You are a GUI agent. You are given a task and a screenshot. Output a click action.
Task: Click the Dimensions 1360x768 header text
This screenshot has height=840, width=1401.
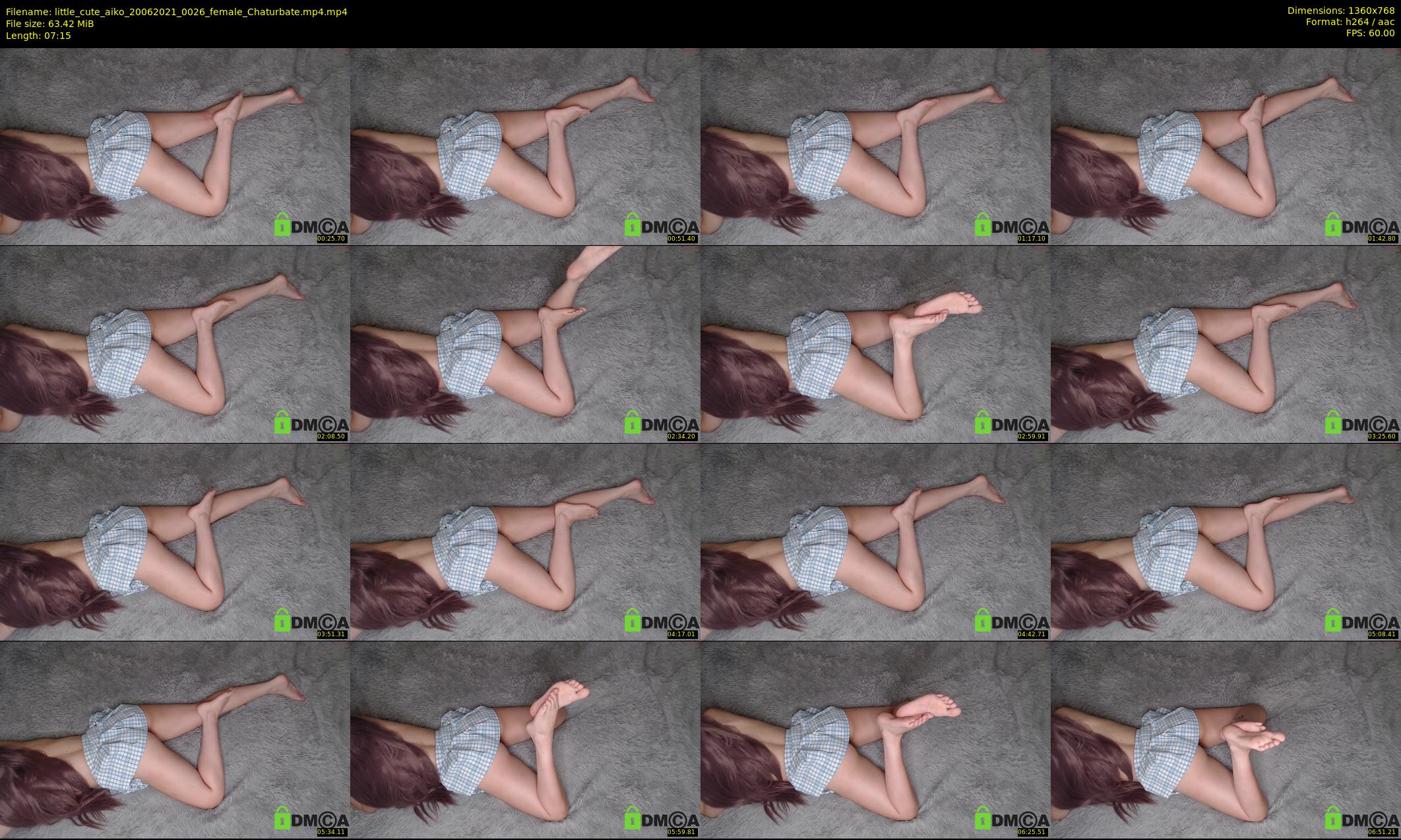[x=1340, y=11]
